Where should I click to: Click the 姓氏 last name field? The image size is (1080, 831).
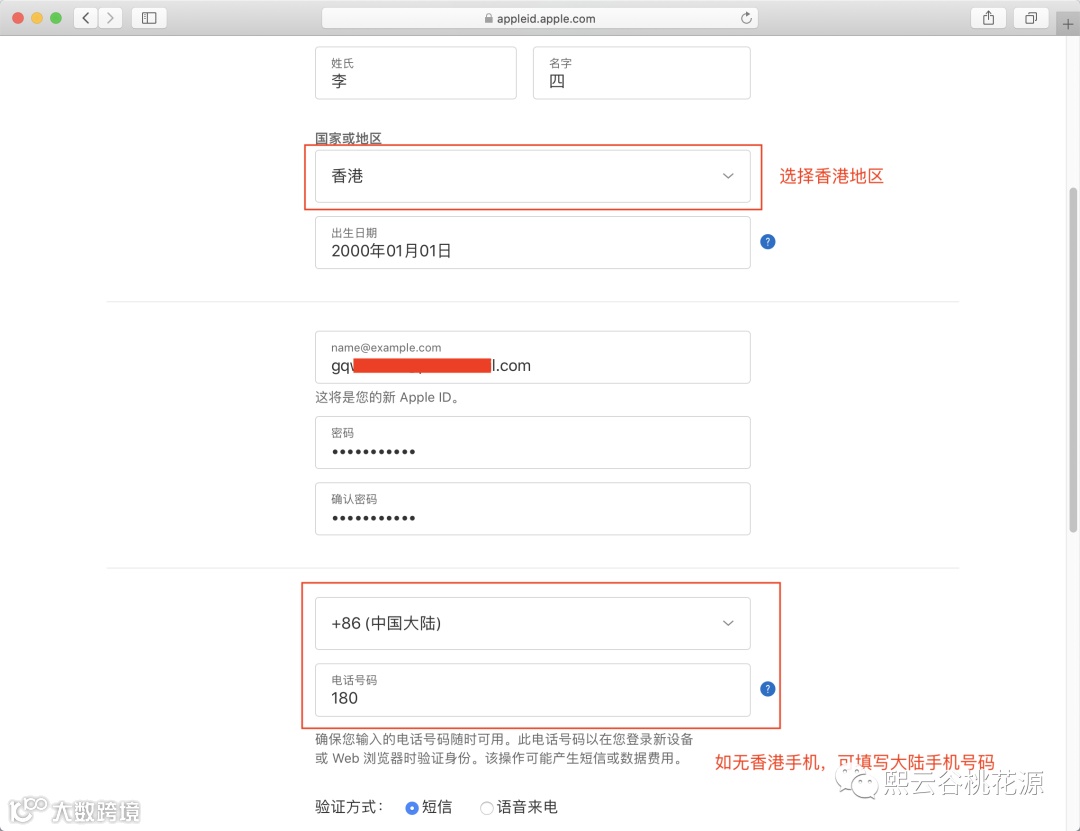[x=415, y=73]
